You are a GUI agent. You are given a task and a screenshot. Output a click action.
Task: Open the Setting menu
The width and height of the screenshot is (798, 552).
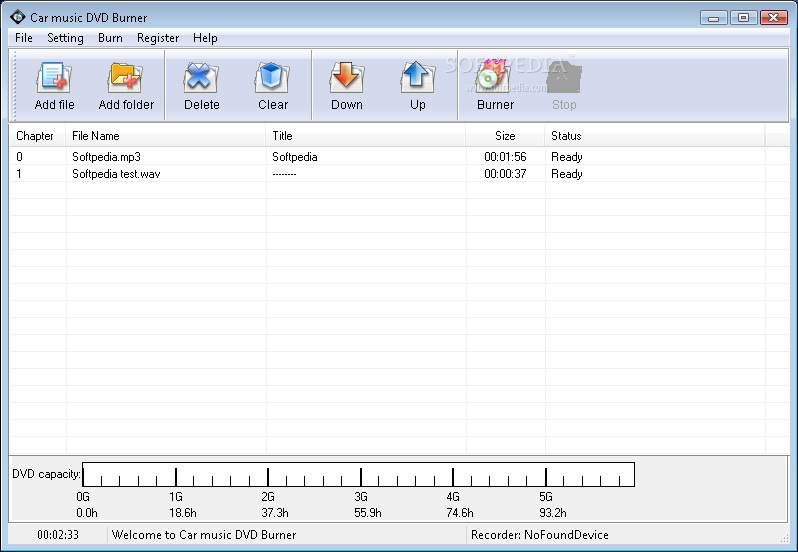tap(65, 38)
